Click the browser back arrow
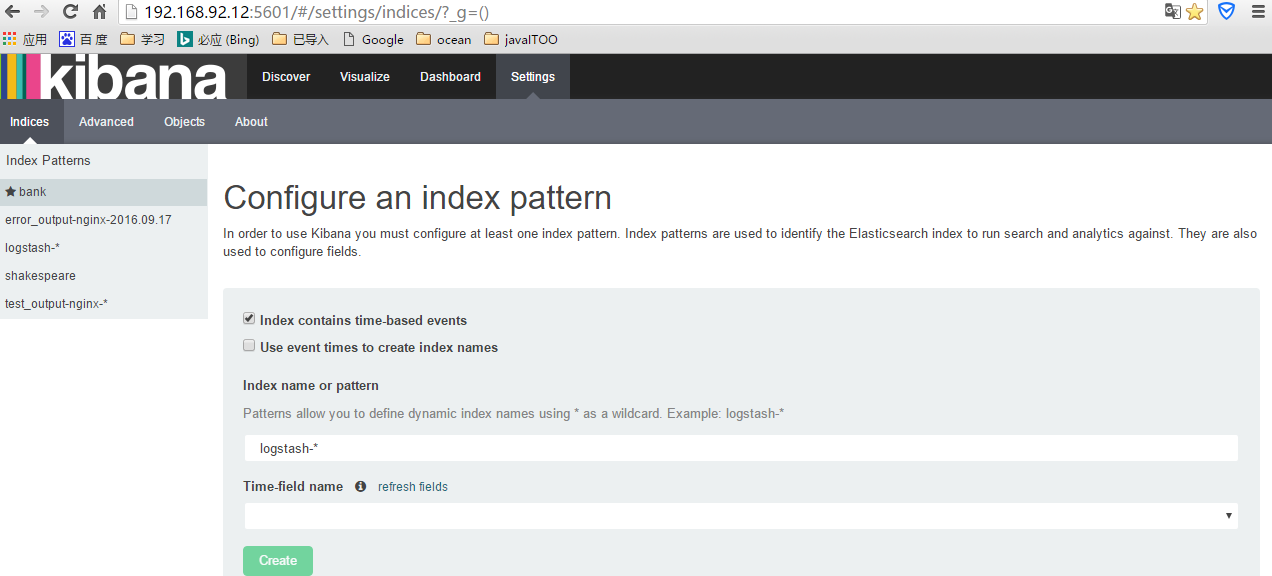The image size is (1272, 576). click(x=13, y=12)
